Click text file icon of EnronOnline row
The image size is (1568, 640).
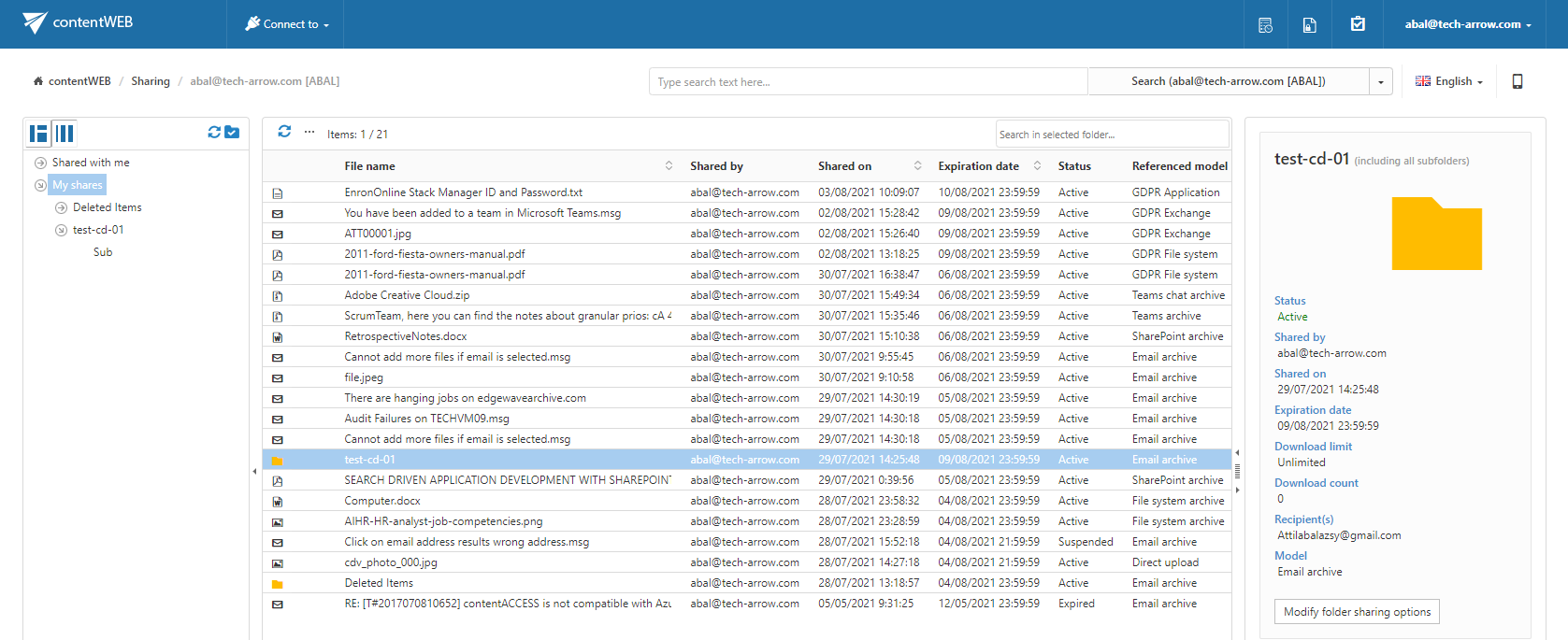coord(278,193)
